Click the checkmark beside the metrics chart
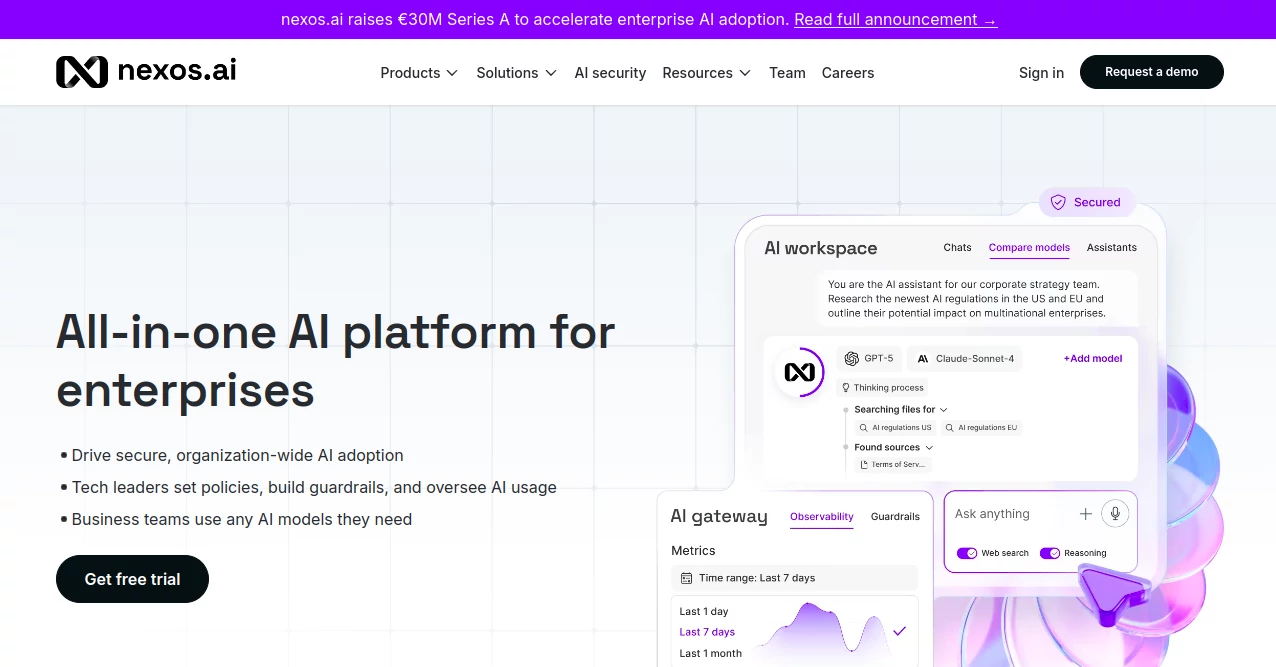The width and height of the screenshot is (1276, 667). tap(899, 632)
